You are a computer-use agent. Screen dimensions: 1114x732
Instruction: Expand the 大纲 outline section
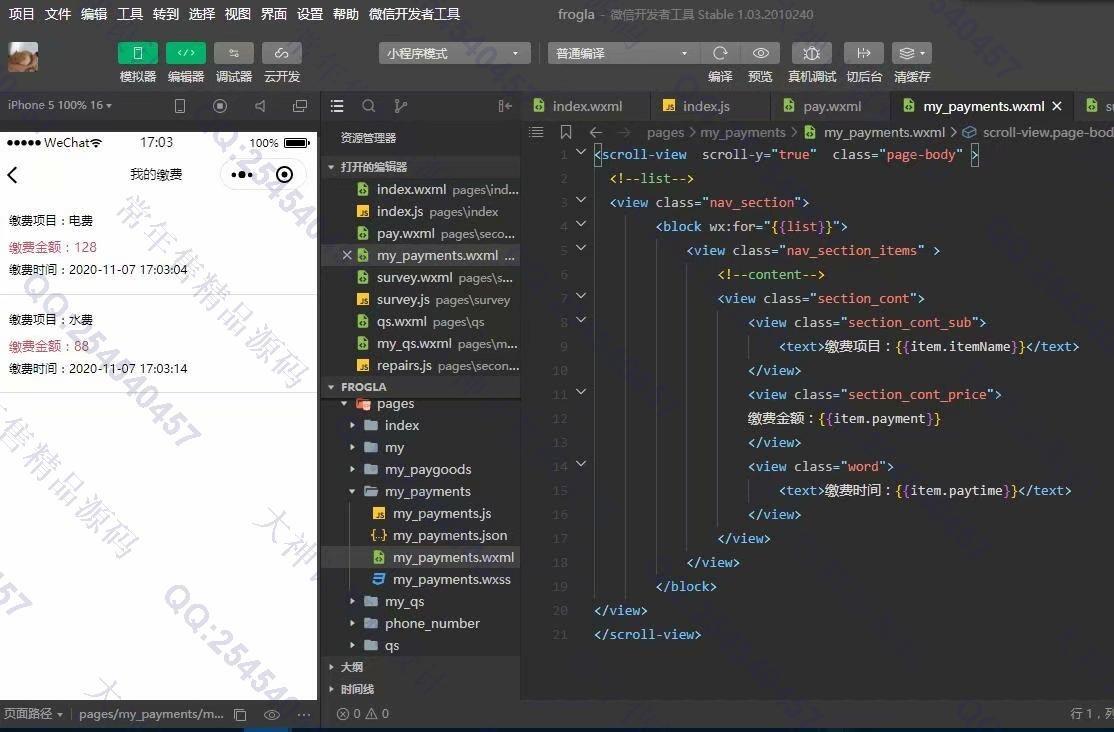tap(331, 667)
